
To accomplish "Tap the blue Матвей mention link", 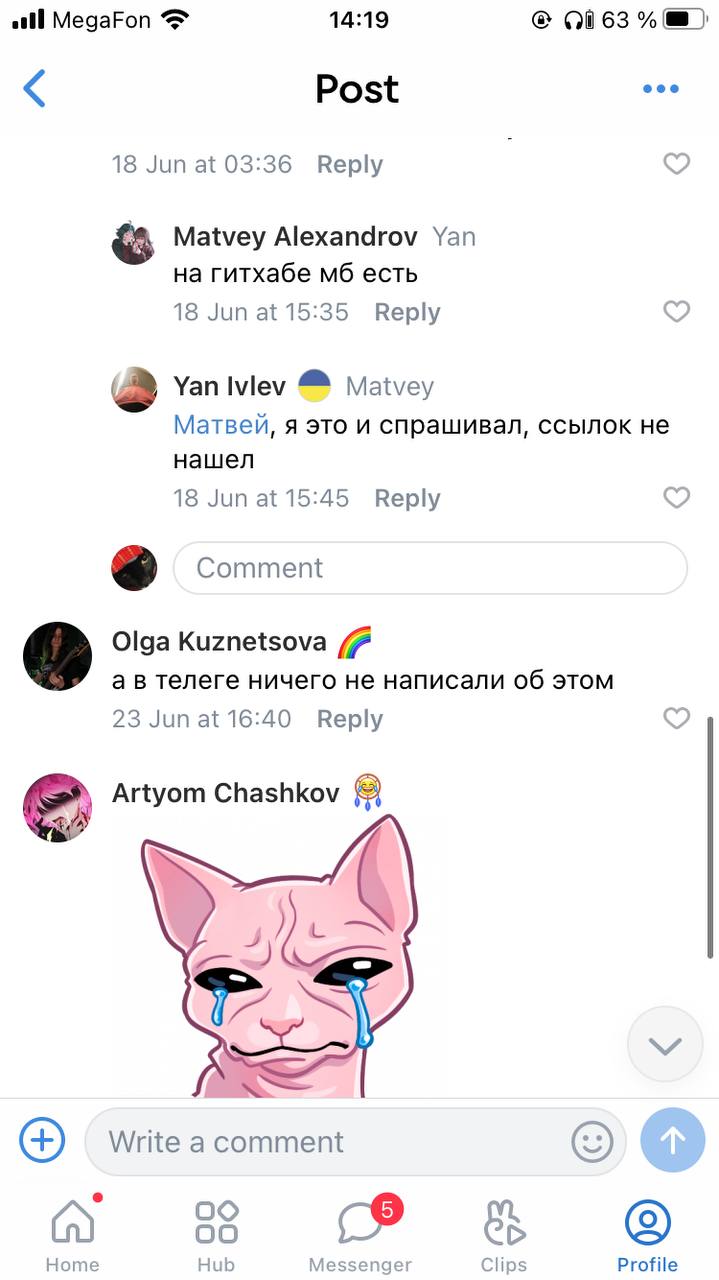I will coord(221,425).
